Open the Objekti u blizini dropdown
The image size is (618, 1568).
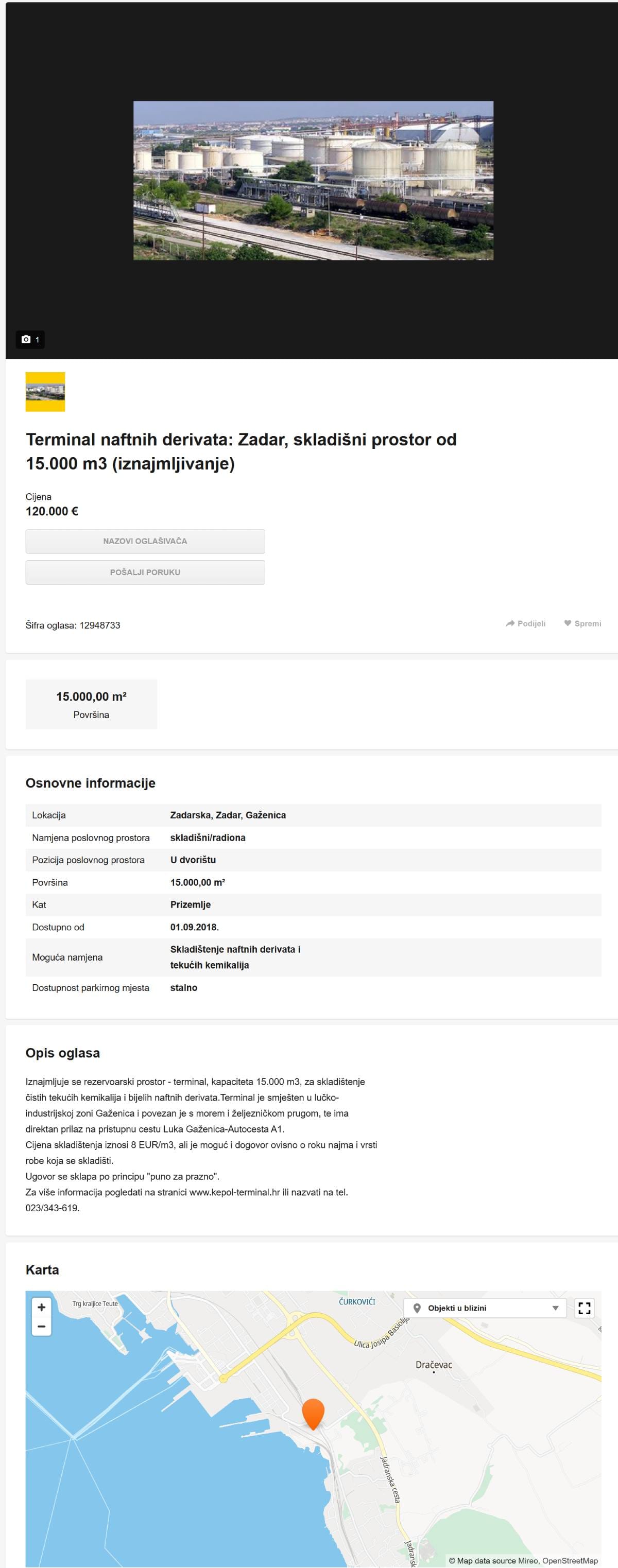485,1308
